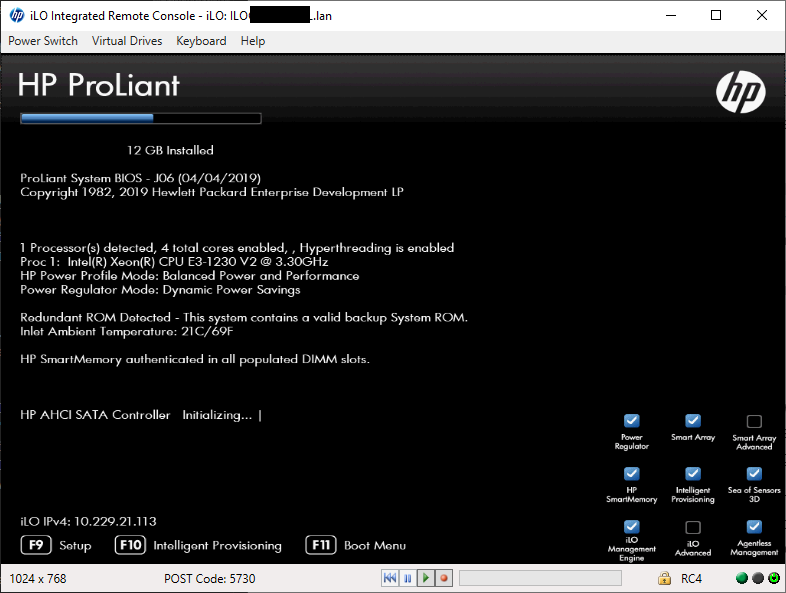
Task: Open the Keyboard menu
Action: pos(201,41)
